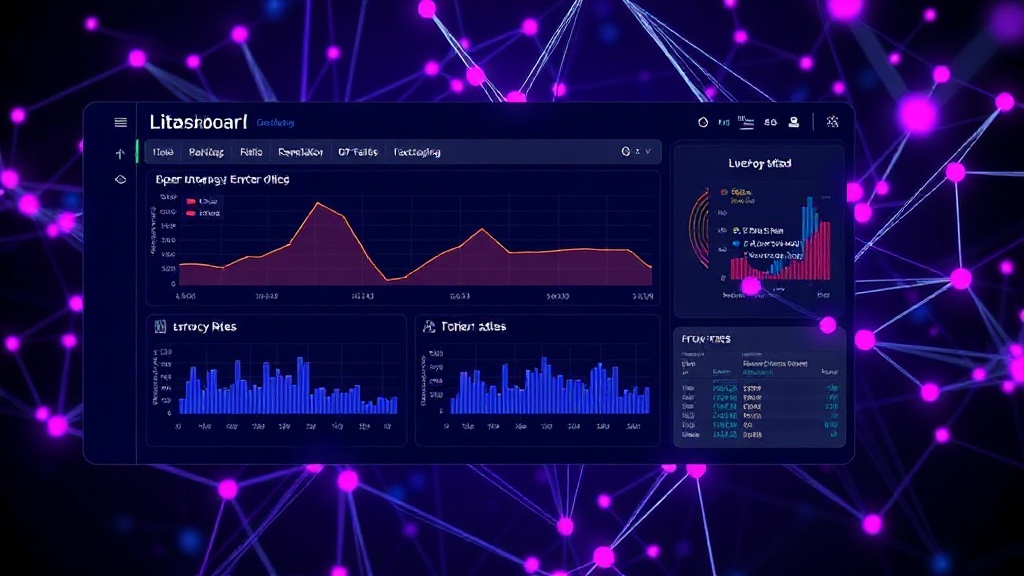Click the up arrow icon in the left sidebar
The image size is (1024, 576).
120,153
